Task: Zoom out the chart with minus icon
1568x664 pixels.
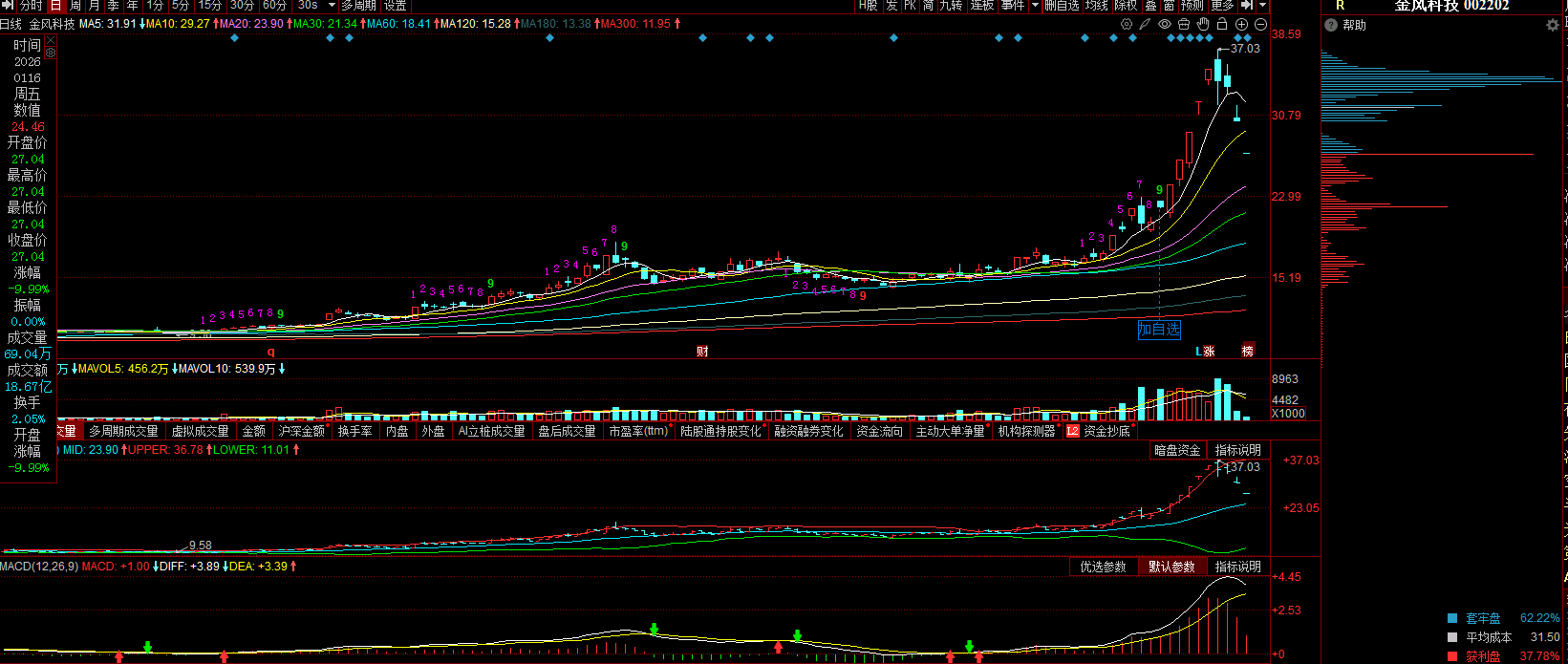Action: [x=1260, y=24]
